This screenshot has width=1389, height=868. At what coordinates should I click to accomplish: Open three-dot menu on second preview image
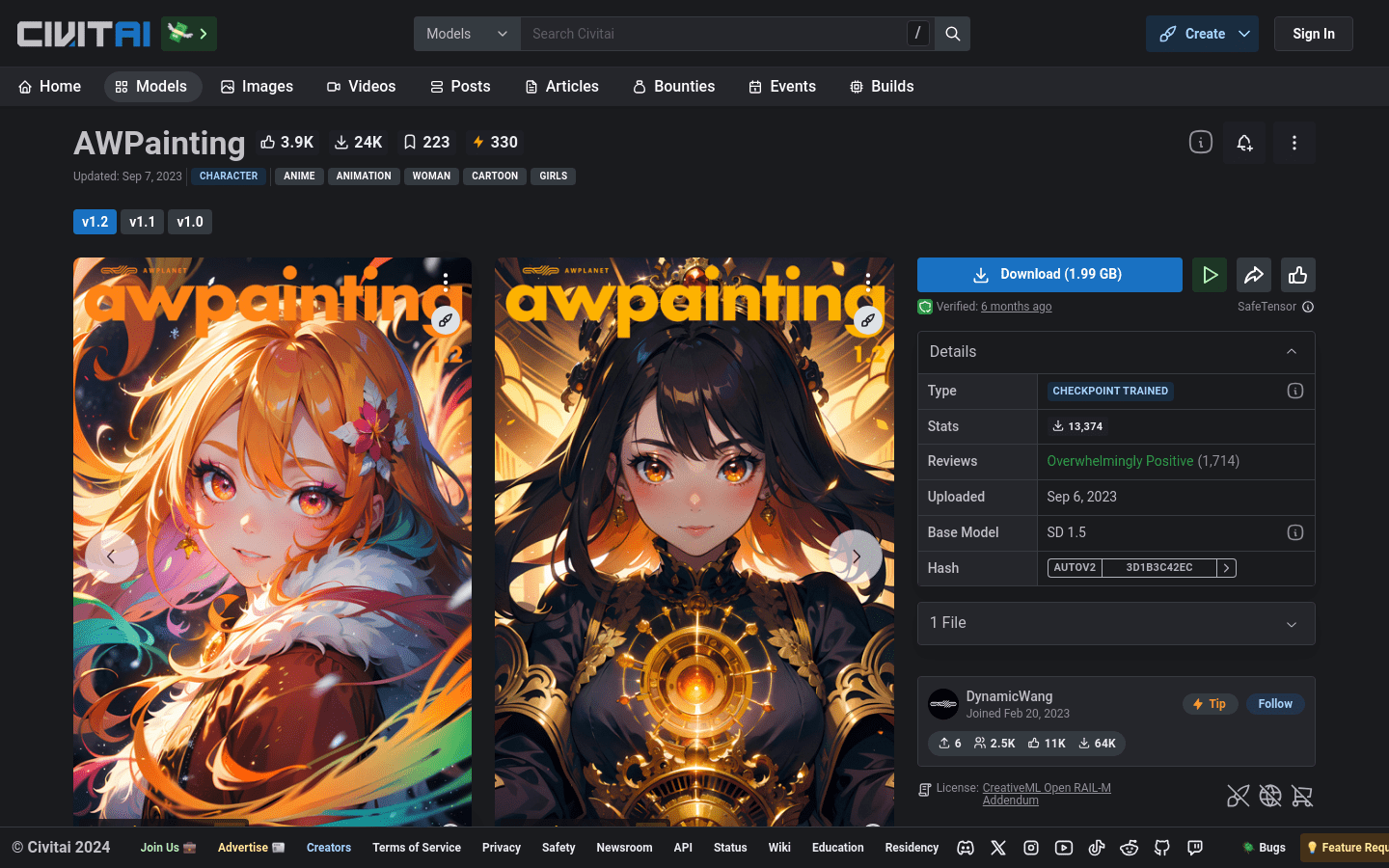coord(868,282)
